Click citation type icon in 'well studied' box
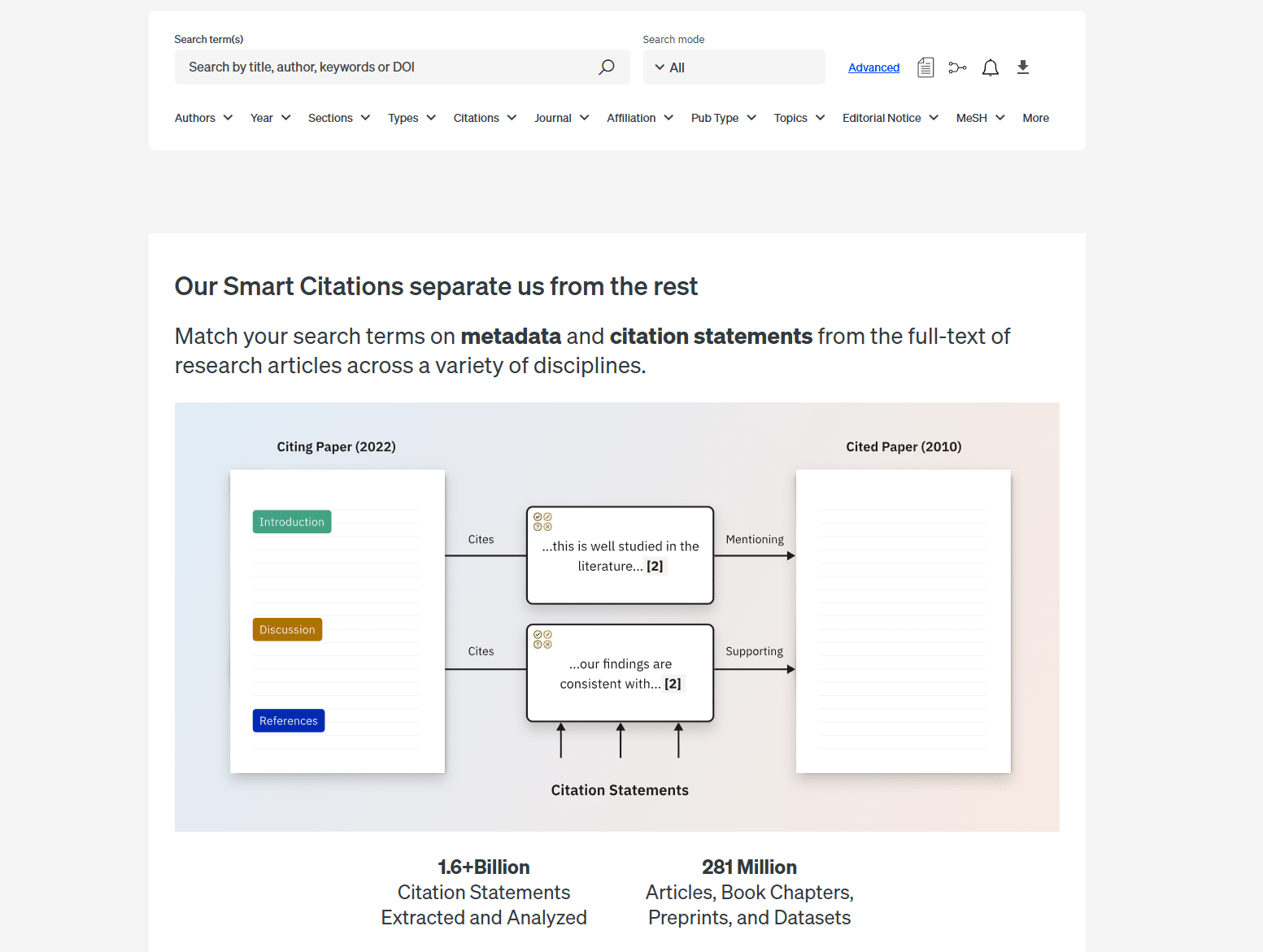Viewport: 1263px width, 952px height. click(x=542, y=521)
